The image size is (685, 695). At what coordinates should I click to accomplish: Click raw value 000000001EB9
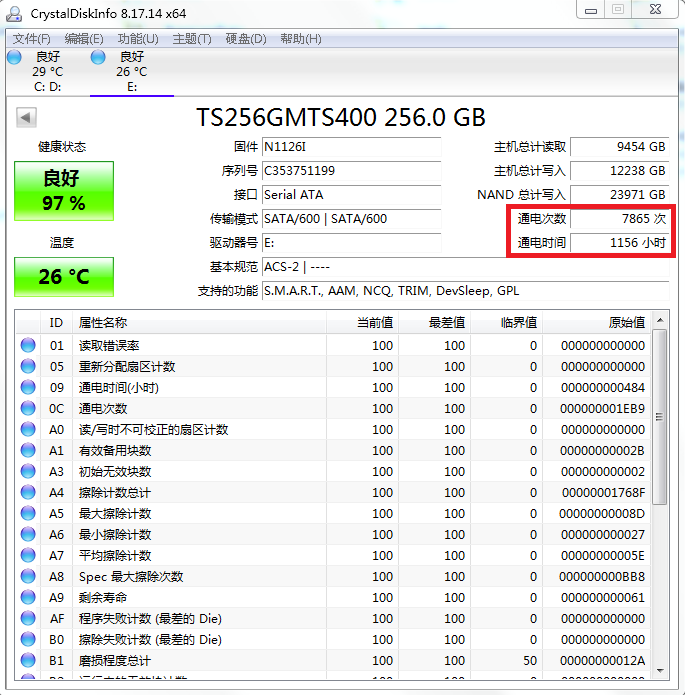(602, 409)
